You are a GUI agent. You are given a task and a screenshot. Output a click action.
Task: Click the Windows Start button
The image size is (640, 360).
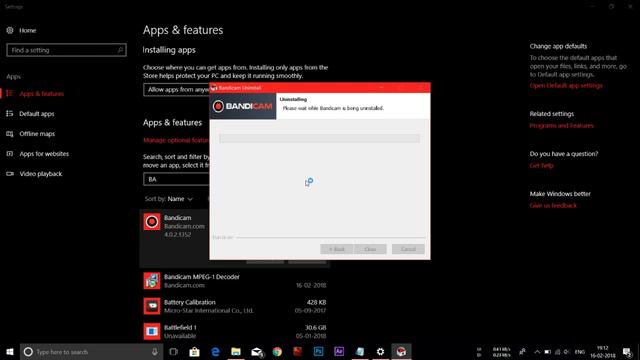[10, 351]
